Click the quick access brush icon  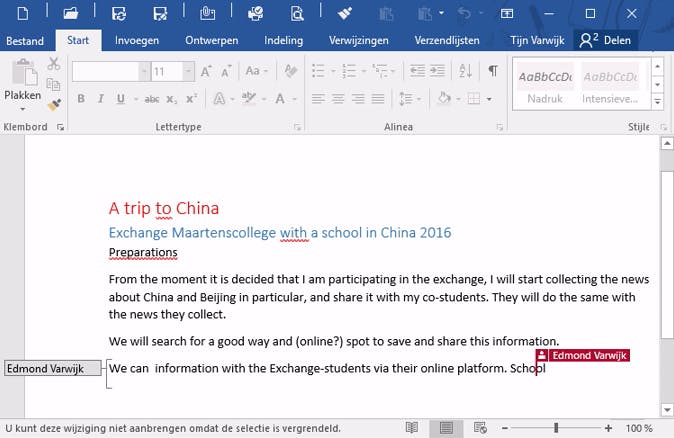coord(344,13)
